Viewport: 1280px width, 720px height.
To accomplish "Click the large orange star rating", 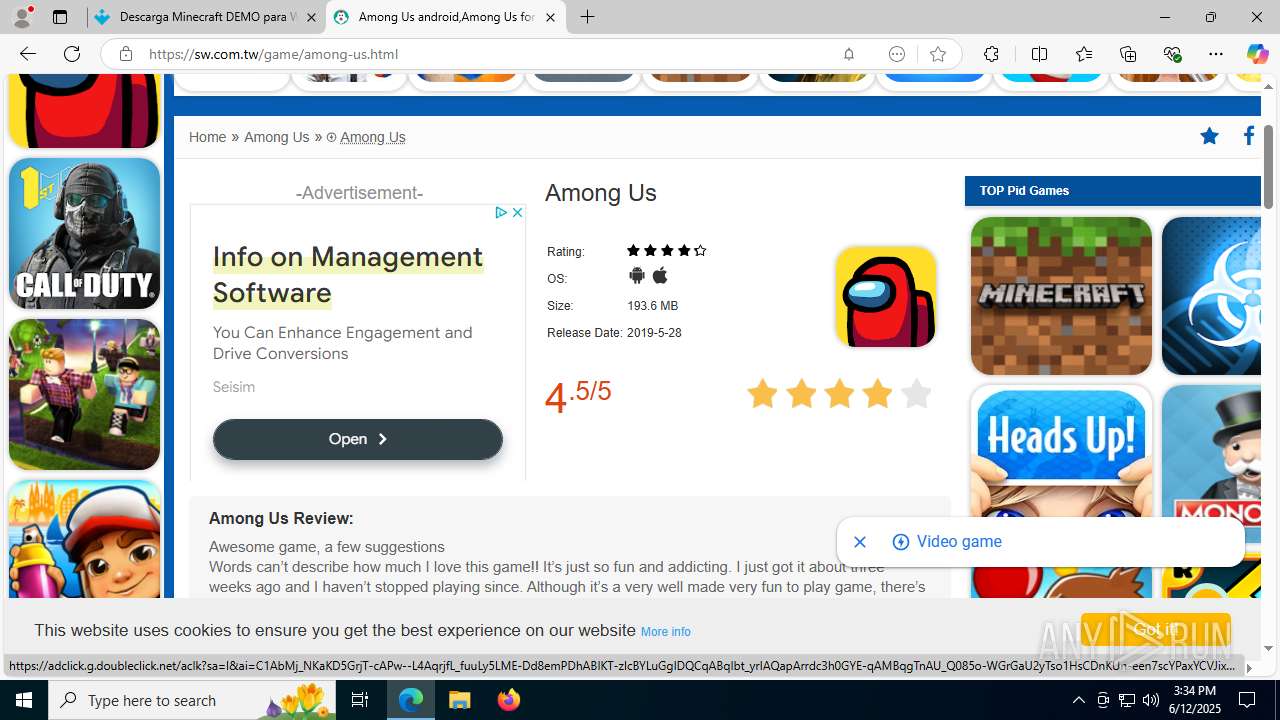I will coord(839,394).
